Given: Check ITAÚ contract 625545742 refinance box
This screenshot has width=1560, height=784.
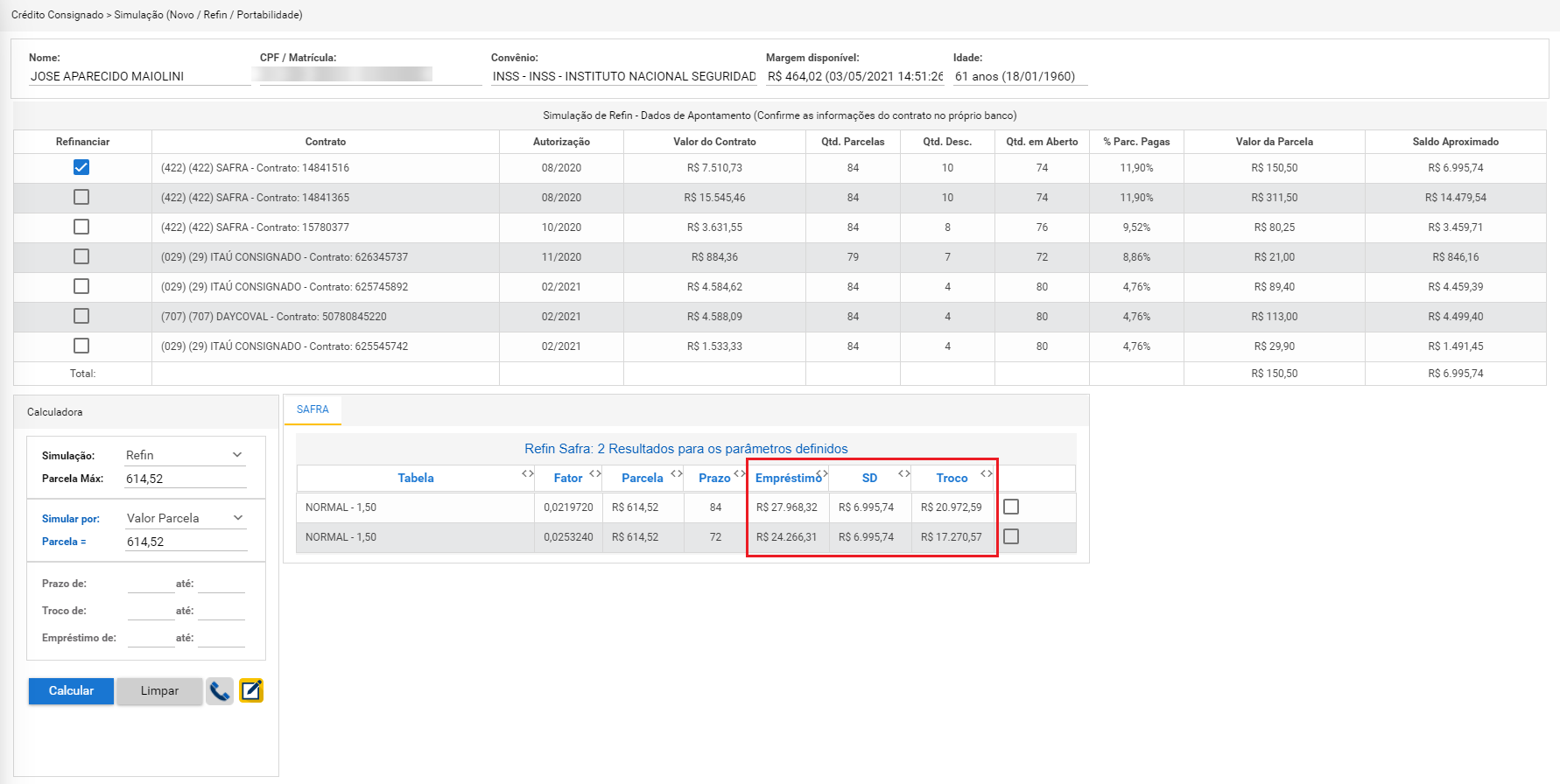Looking at the screenshot, I should [81, 346].
